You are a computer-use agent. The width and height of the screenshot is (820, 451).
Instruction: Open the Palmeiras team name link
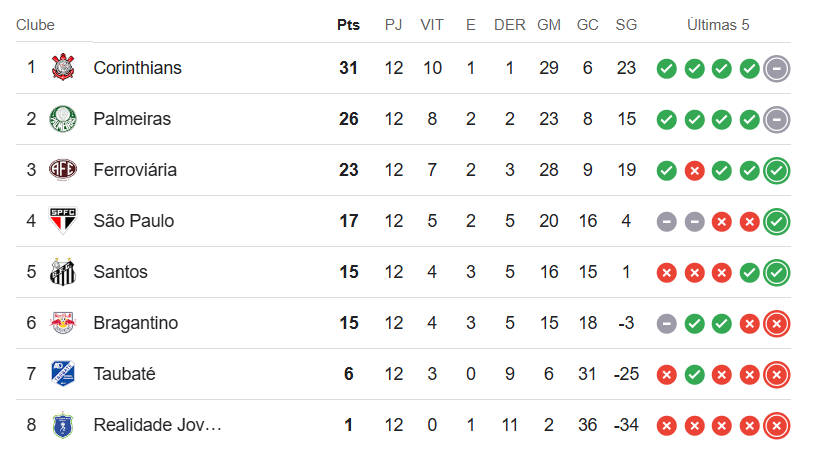[132, 119]
